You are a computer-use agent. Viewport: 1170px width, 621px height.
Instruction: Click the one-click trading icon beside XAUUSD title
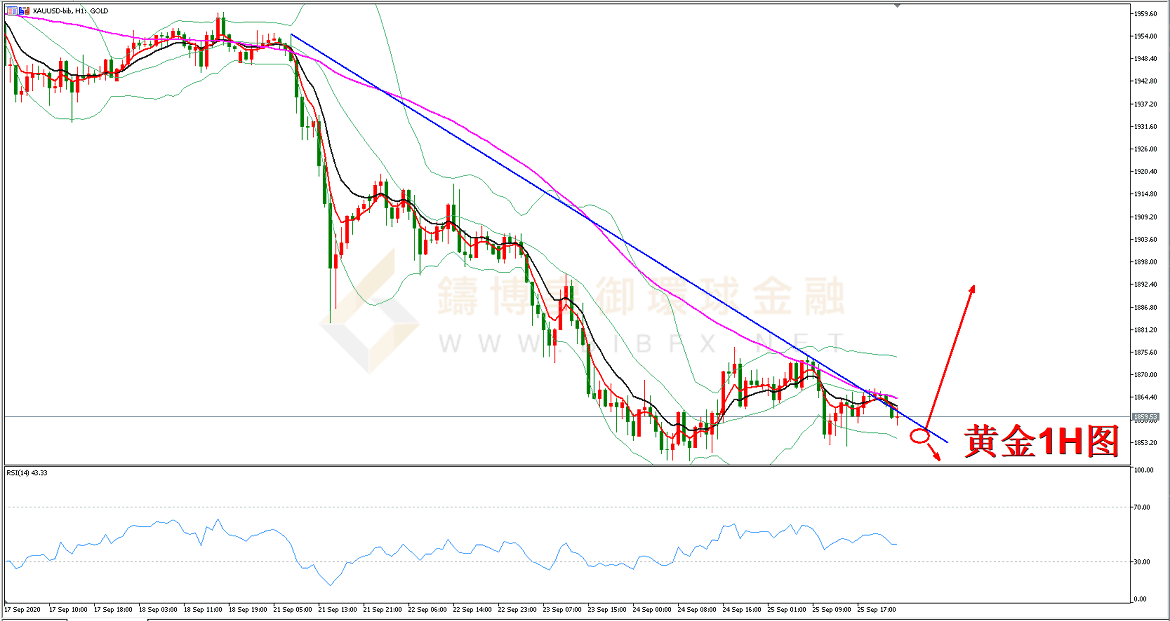pos(11,11)
